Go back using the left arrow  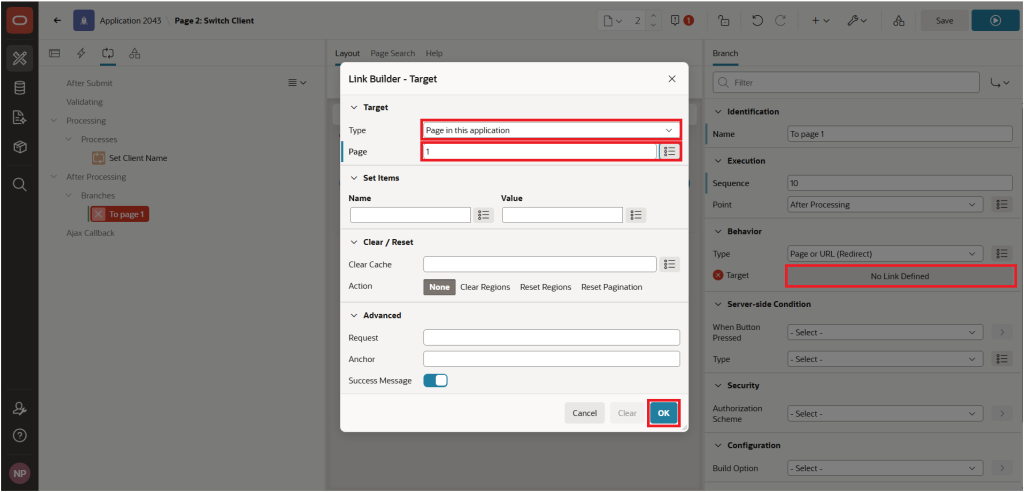[57, 20]
